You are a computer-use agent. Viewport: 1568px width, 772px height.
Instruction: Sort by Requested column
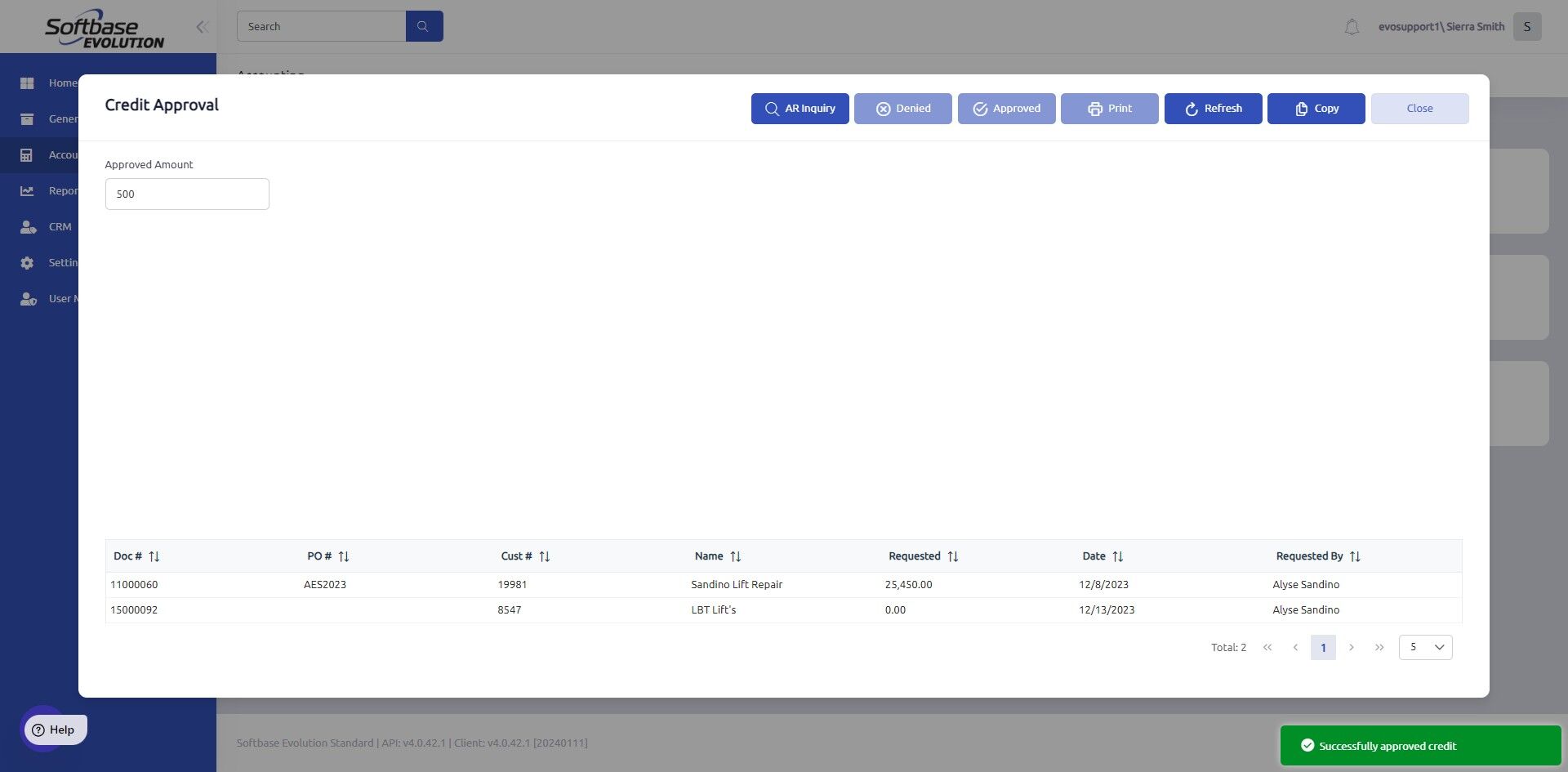tap(953, 556)
